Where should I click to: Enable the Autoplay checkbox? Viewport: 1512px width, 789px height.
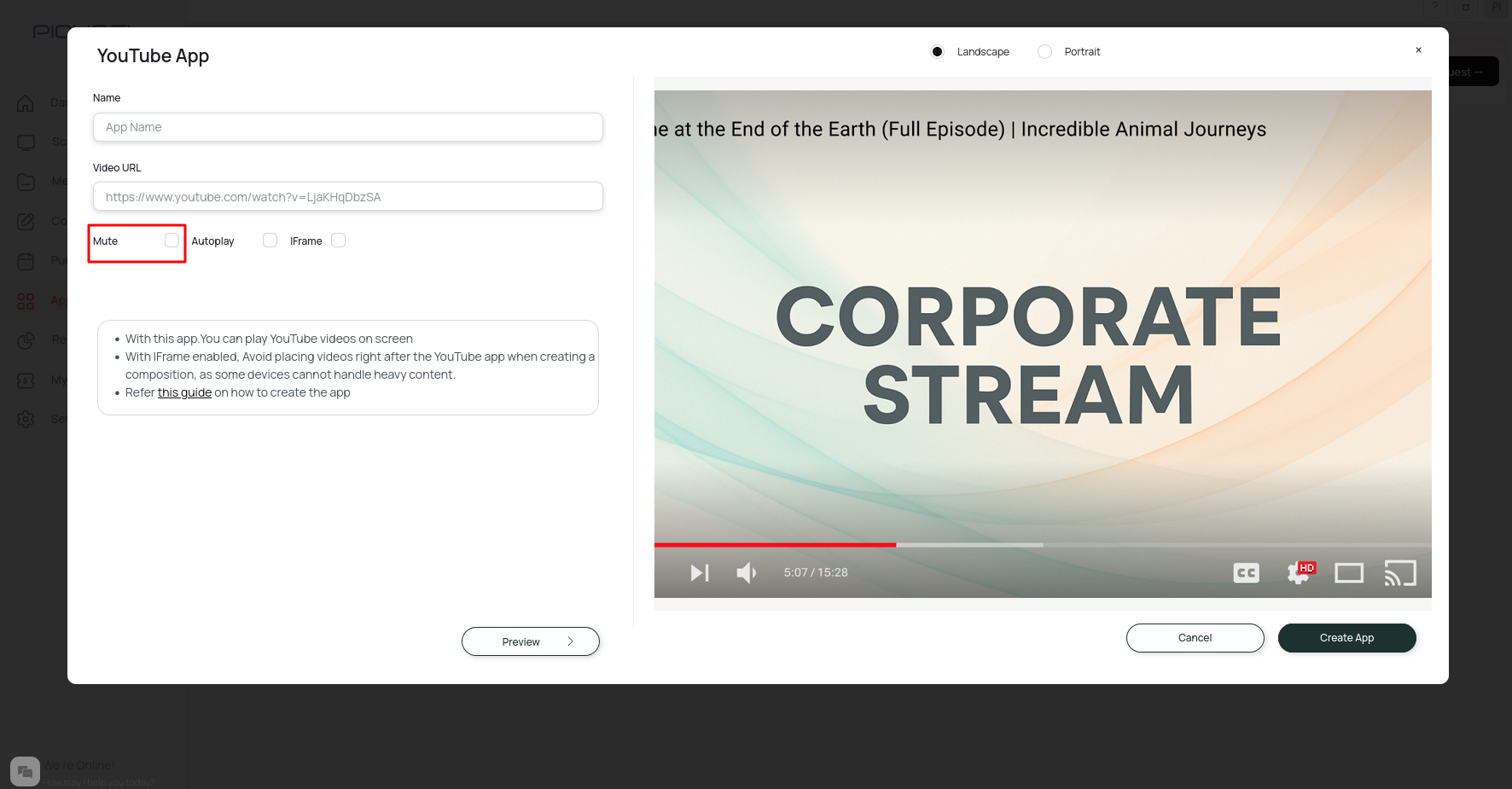pyautogui.click(x=270, y=240)
